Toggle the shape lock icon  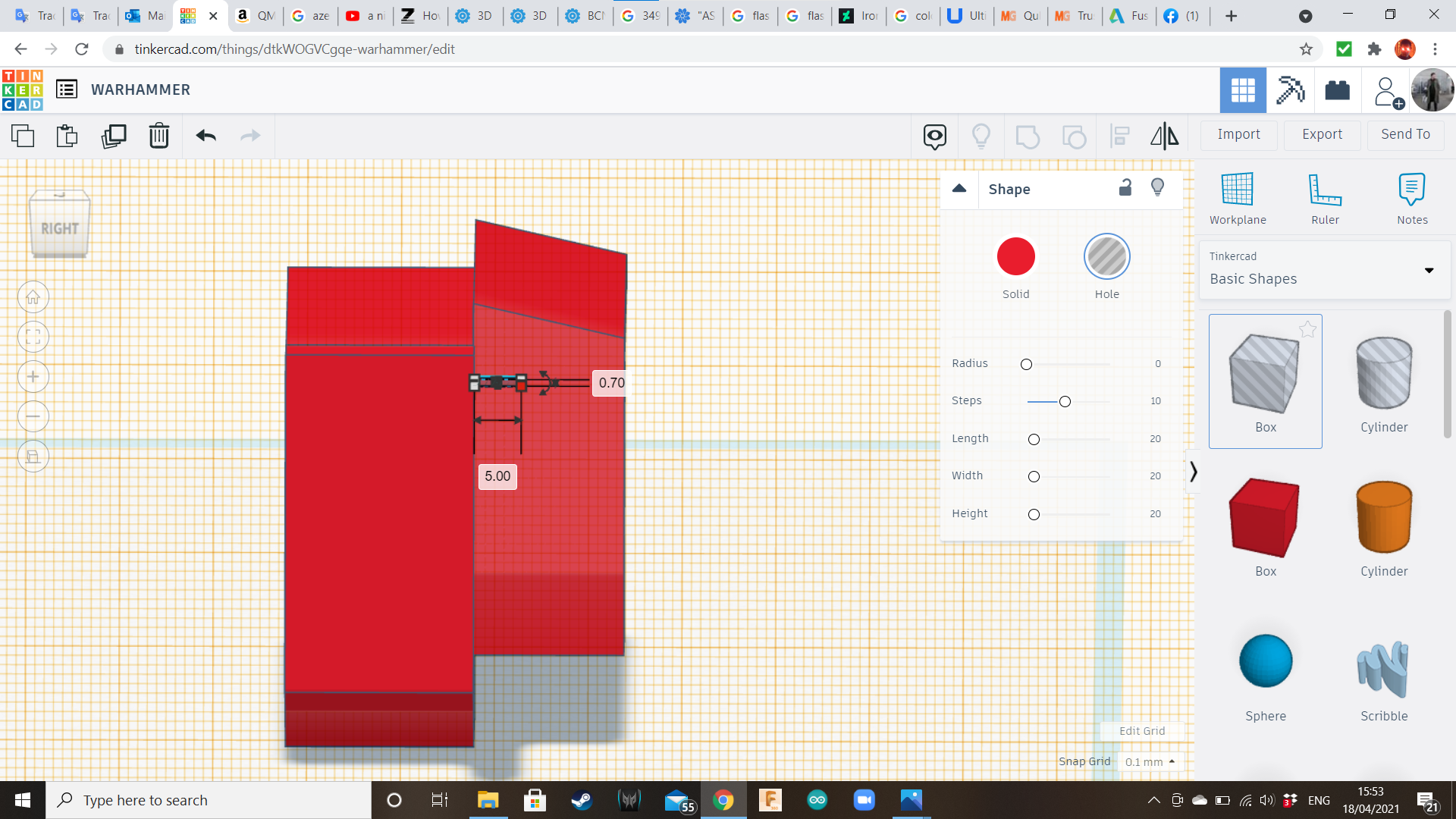coord(1125,187)
